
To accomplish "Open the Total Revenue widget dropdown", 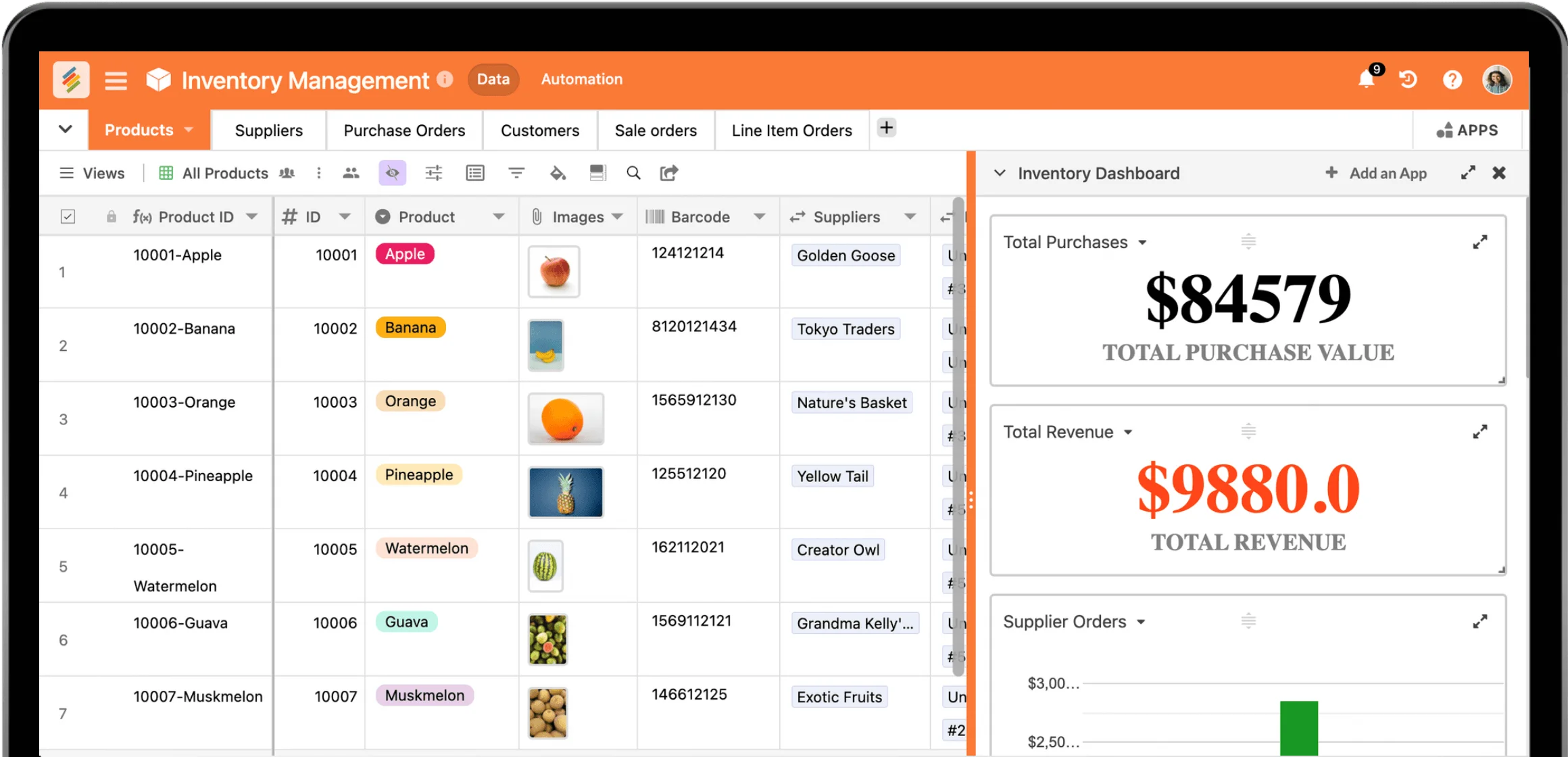I will (x=1128, y=433).
